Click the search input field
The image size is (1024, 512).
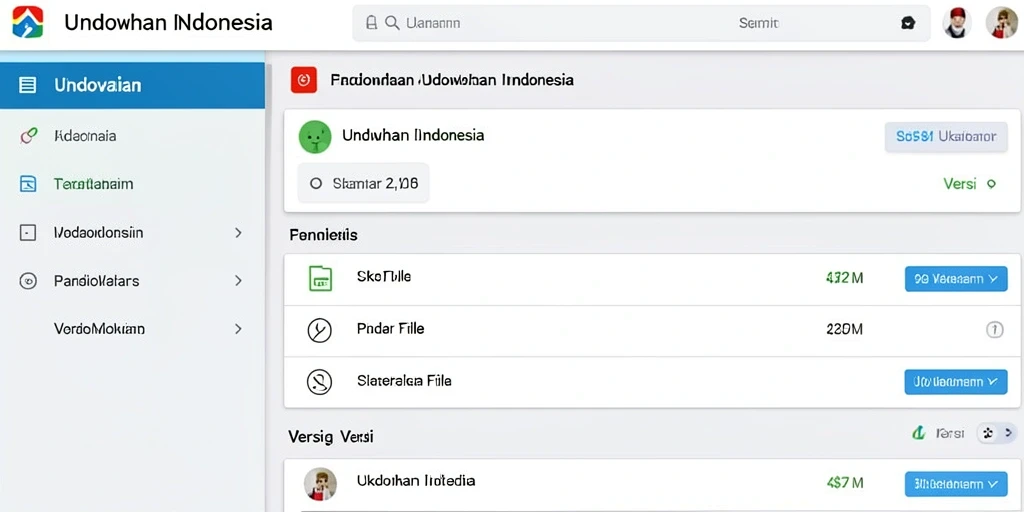pyautogui.click(x=641, y=23)
